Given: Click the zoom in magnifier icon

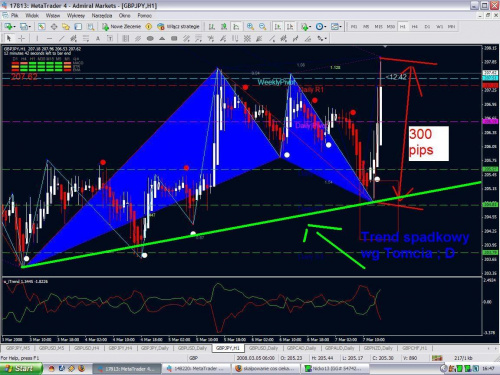Looking at the screenshot, I should click(x=250, y=26).
